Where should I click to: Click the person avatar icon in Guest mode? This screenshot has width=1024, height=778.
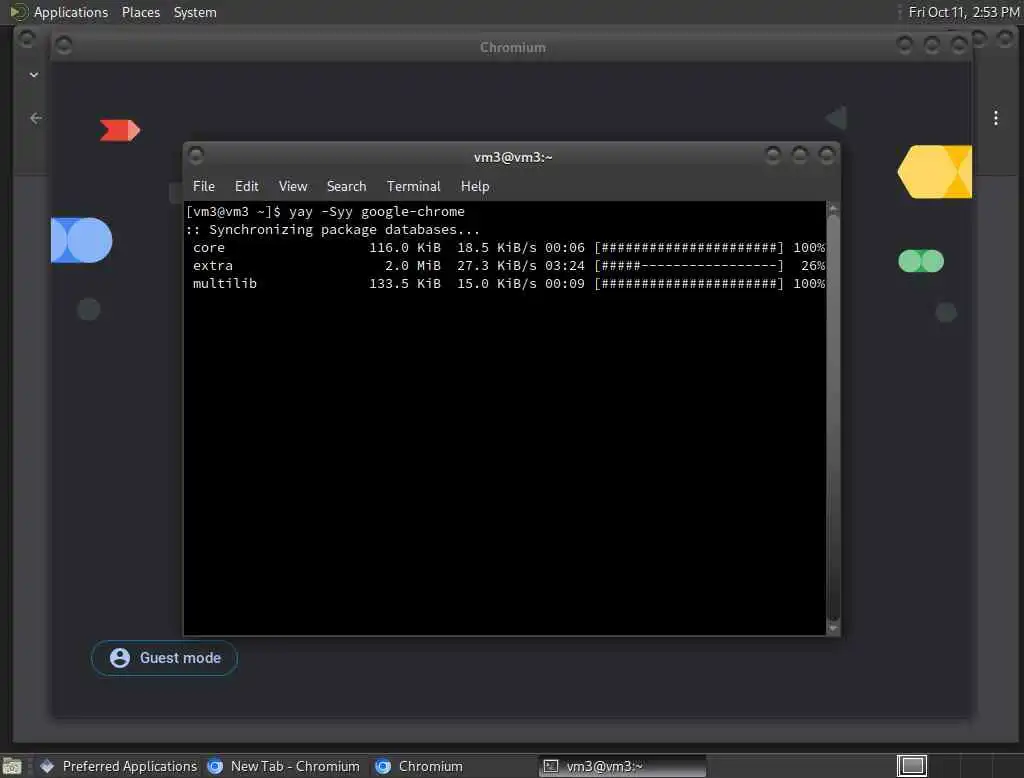coord(120,658)
